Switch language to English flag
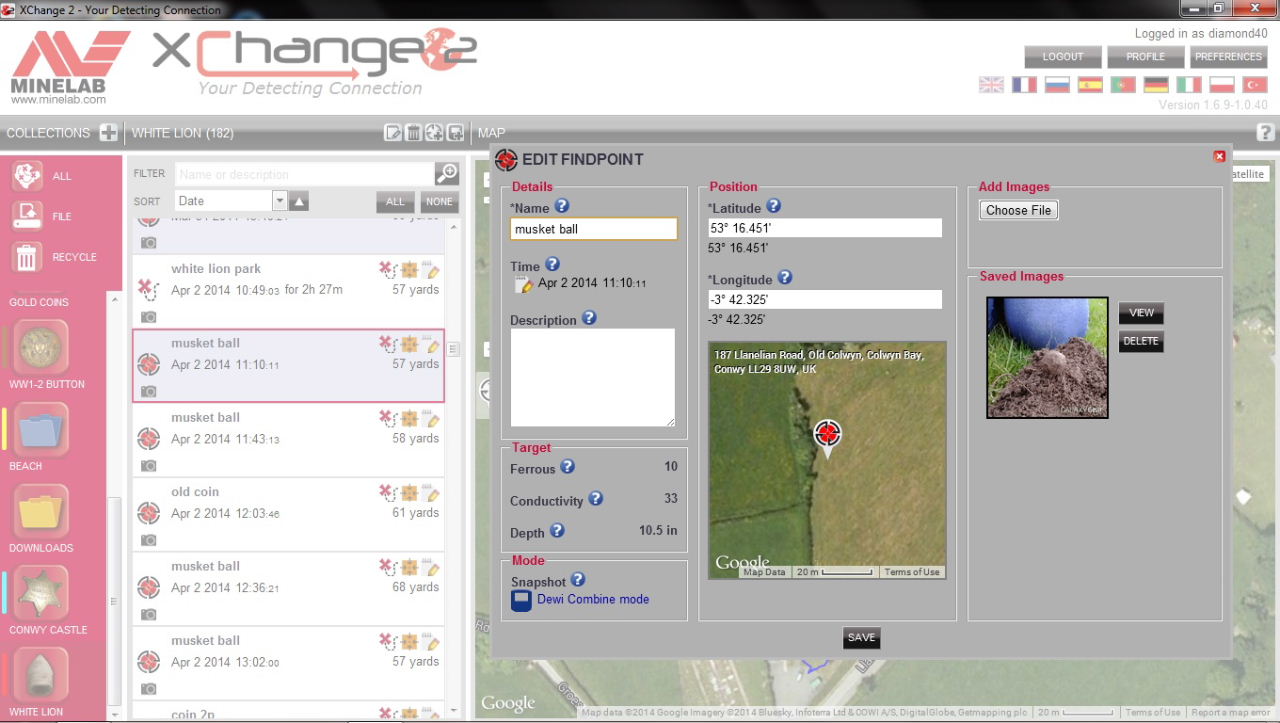This screenshot has height=723, width=1280. [x=991, y=85]
